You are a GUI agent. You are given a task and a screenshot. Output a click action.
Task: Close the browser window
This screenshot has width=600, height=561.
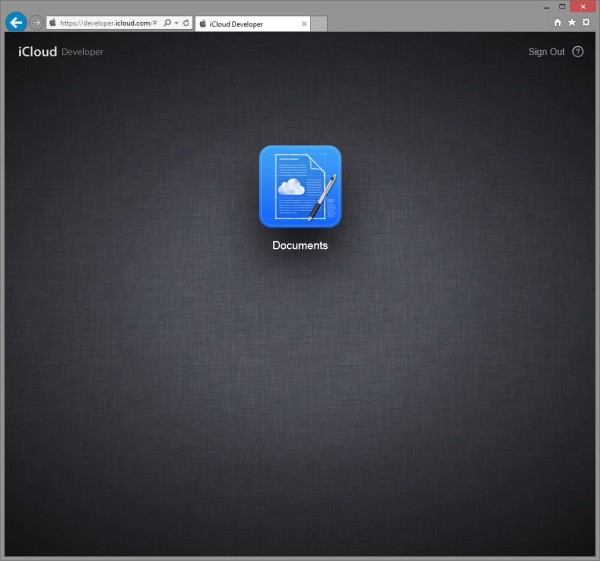click(x=583, y=7)
